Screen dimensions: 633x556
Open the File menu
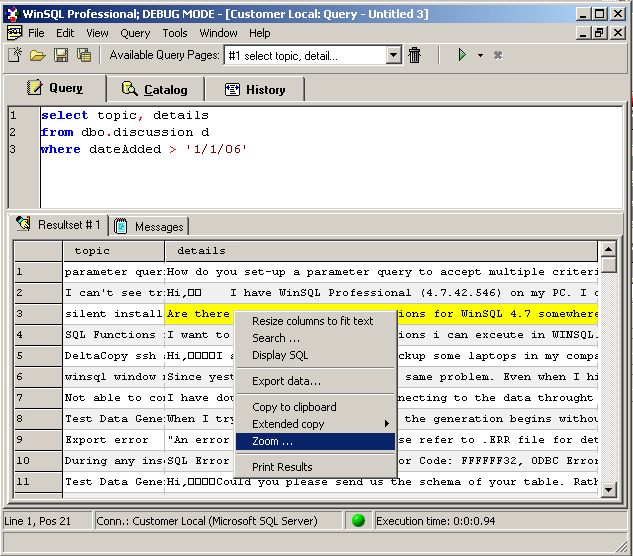pos(36,33)
